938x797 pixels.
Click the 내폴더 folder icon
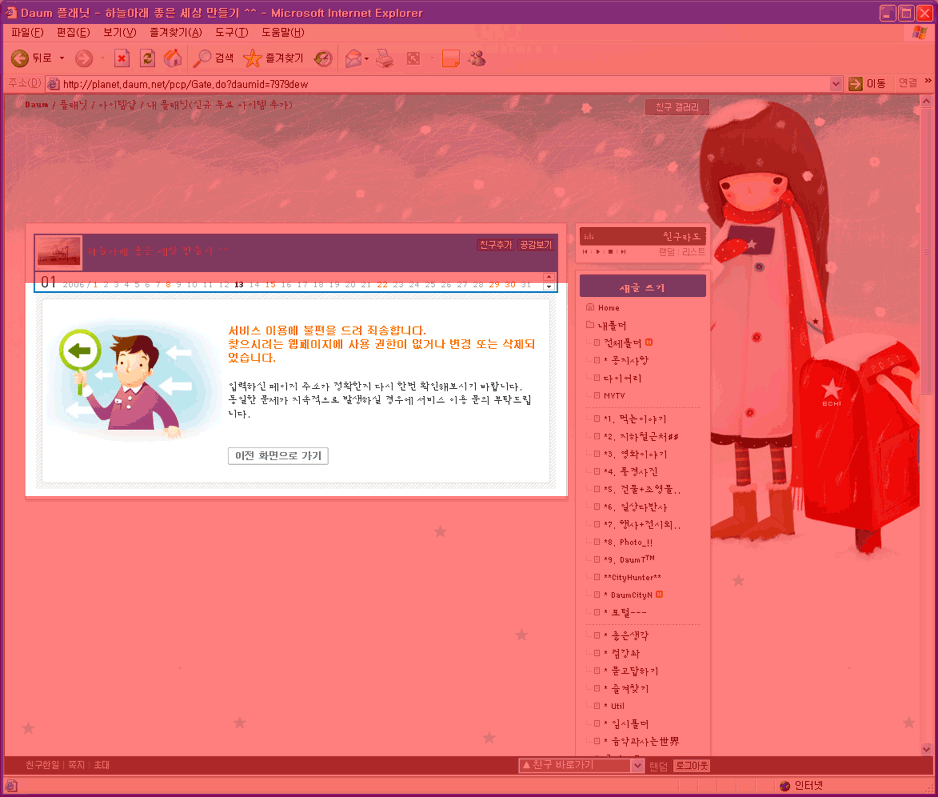(x=590, y=325)
